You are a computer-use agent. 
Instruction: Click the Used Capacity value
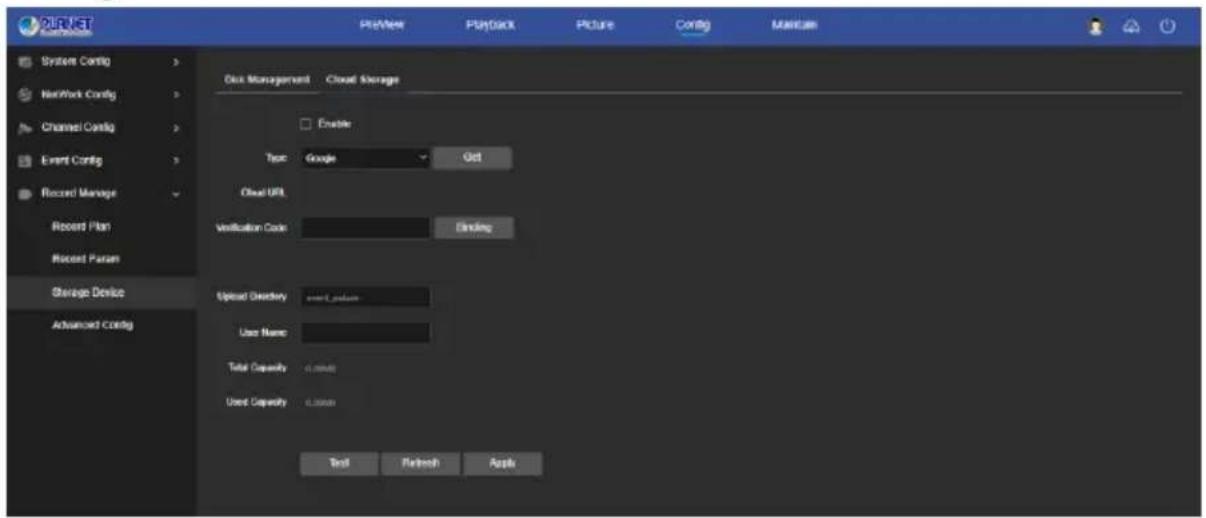tap(321, 402)
